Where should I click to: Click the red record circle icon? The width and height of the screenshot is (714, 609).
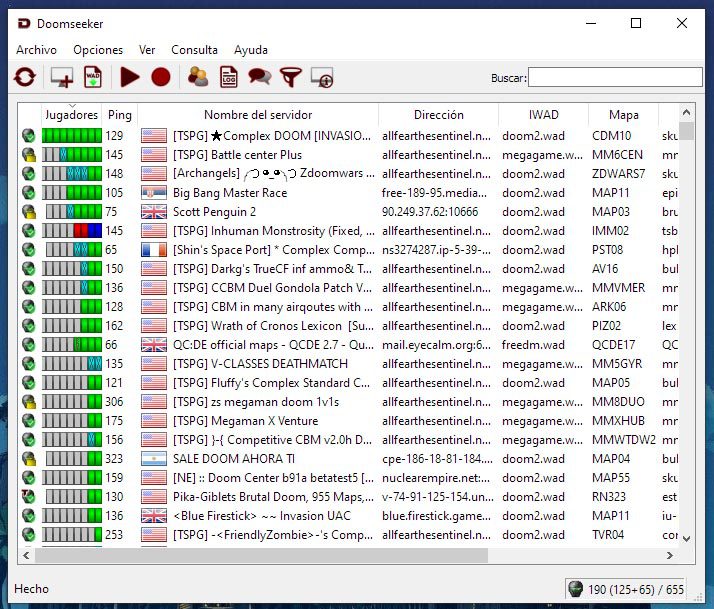pos(161,77)
